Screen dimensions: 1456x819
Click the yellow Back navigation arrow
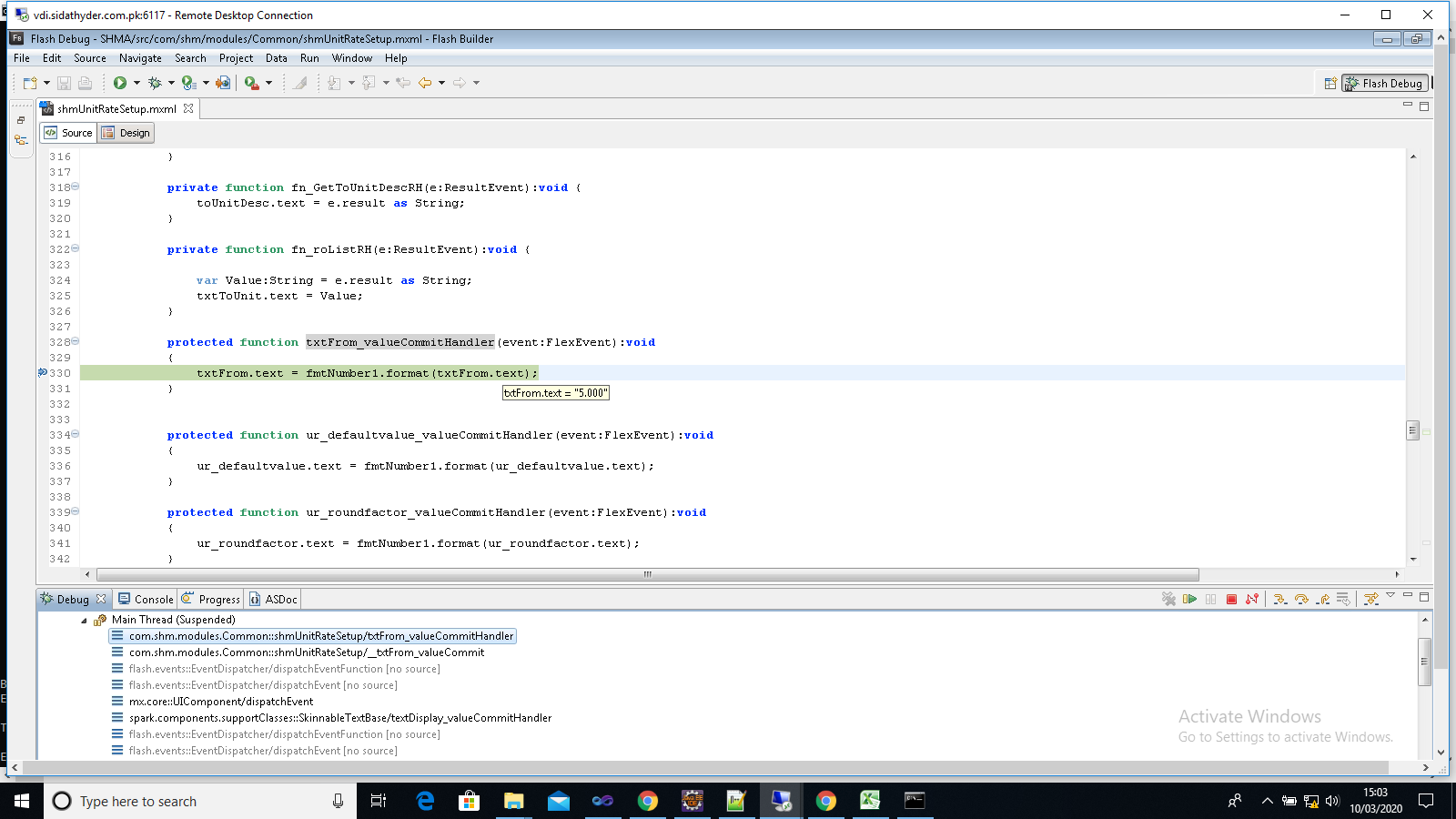[x=425, y=83]
